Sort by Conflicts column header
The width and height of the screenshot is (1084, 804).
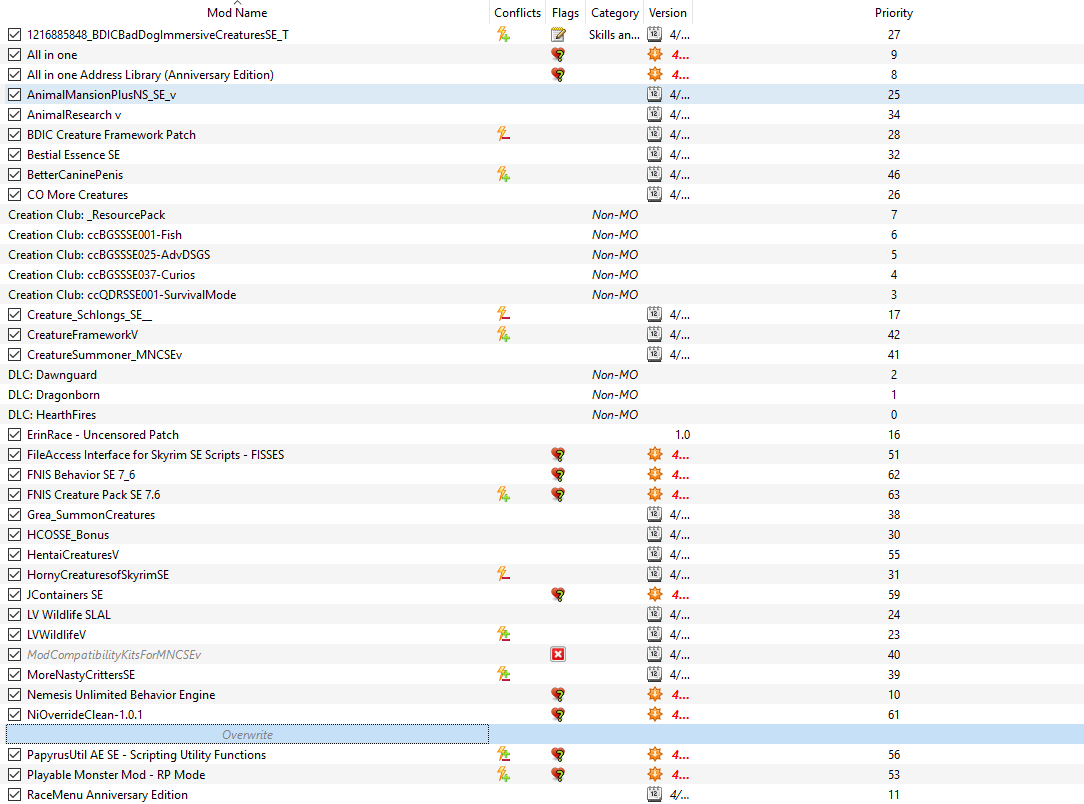pyautogui.click(x=517, y=12)
